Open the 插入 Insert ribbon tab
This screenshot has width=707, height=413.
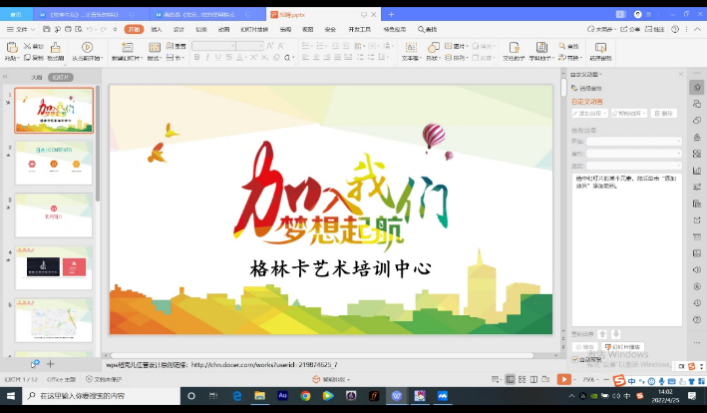tap(156, 29)
